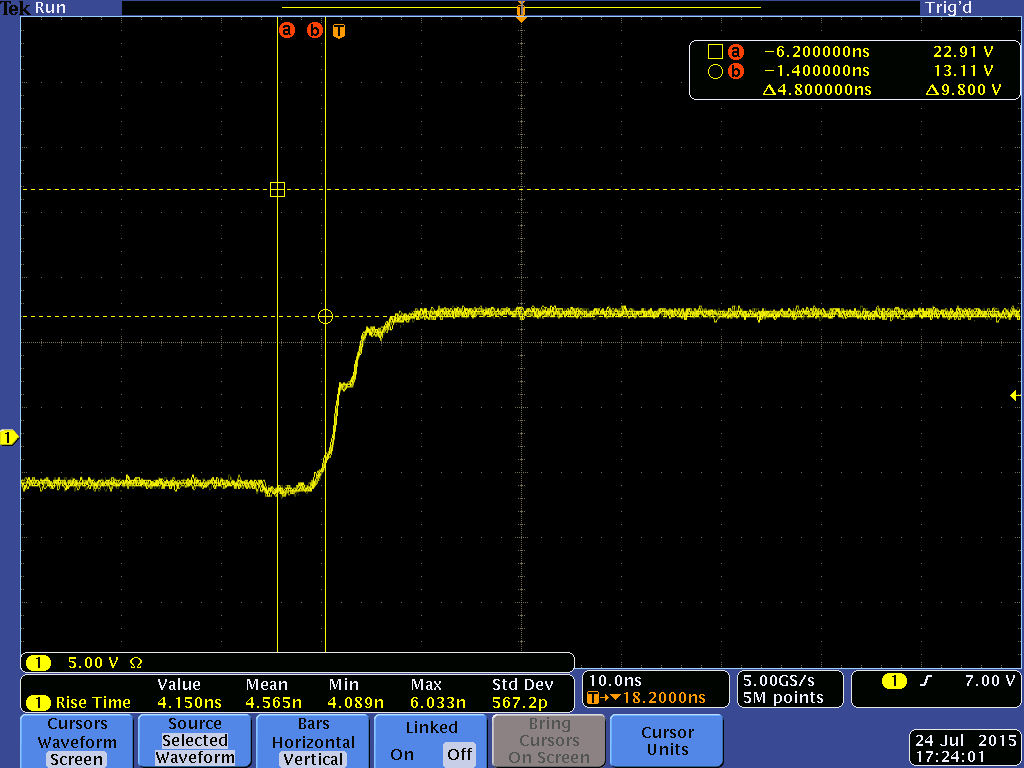
Task: Switch cursor bars to Vertical
Action: point(312,757)
